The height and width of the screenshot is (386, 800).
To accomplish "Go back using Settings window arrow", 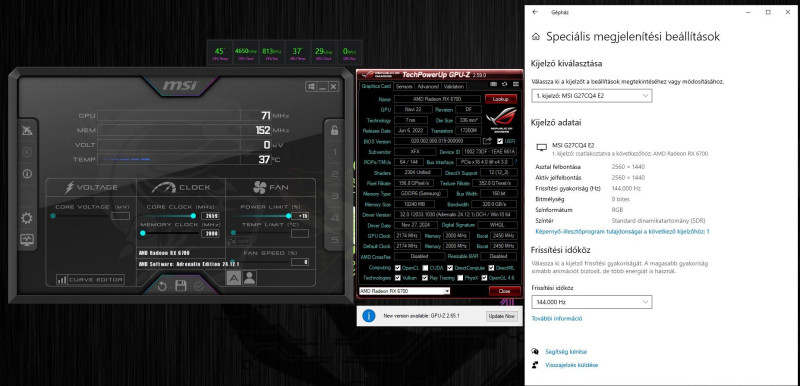I will 535,12.
